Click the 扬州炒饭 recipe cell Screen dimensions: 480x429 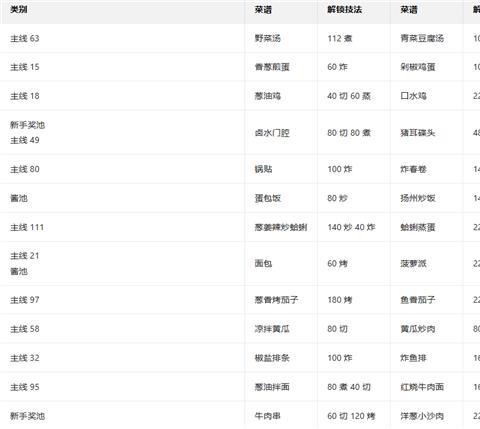pos(427,198)
